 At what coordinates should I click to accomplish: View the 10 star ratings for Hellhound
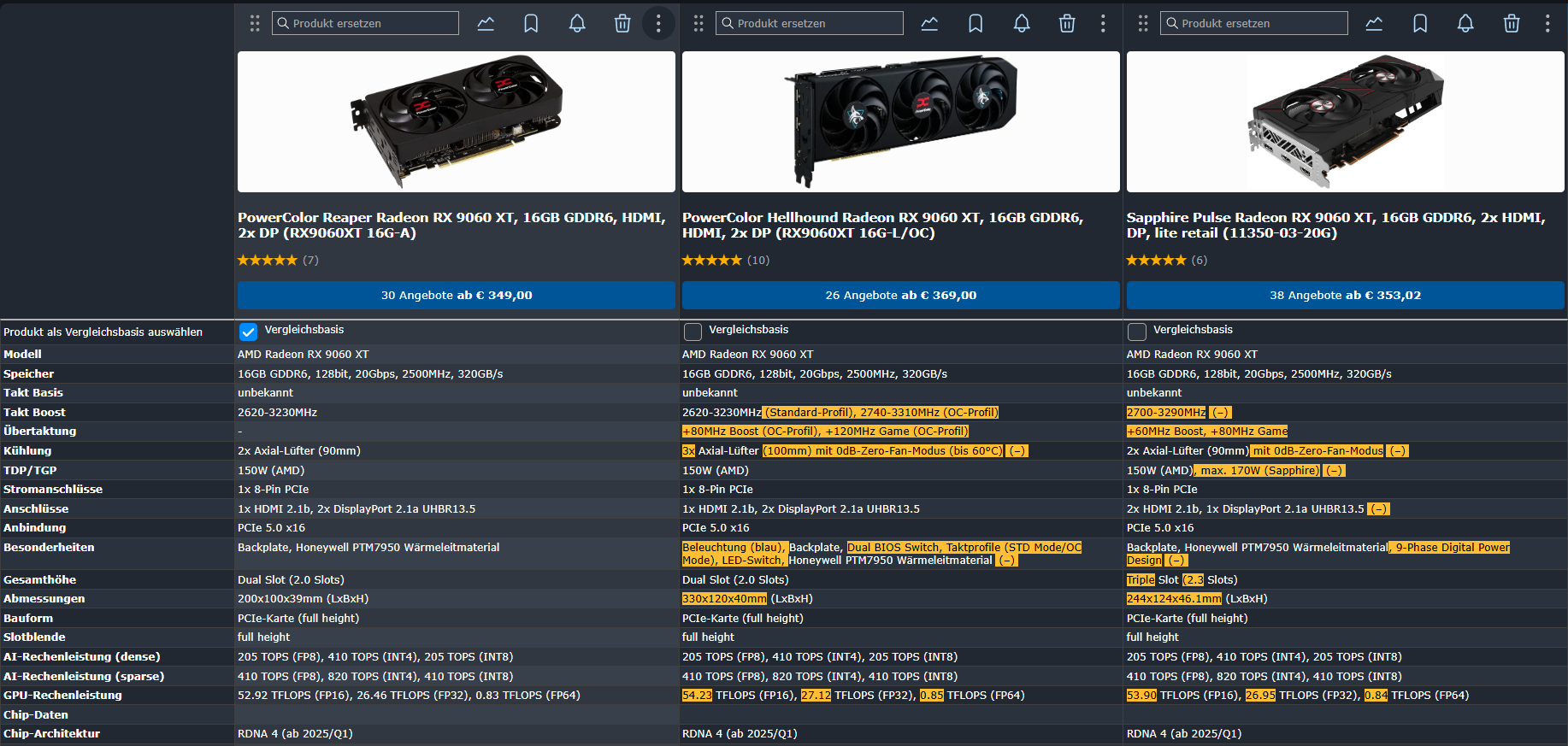(726, 260)
